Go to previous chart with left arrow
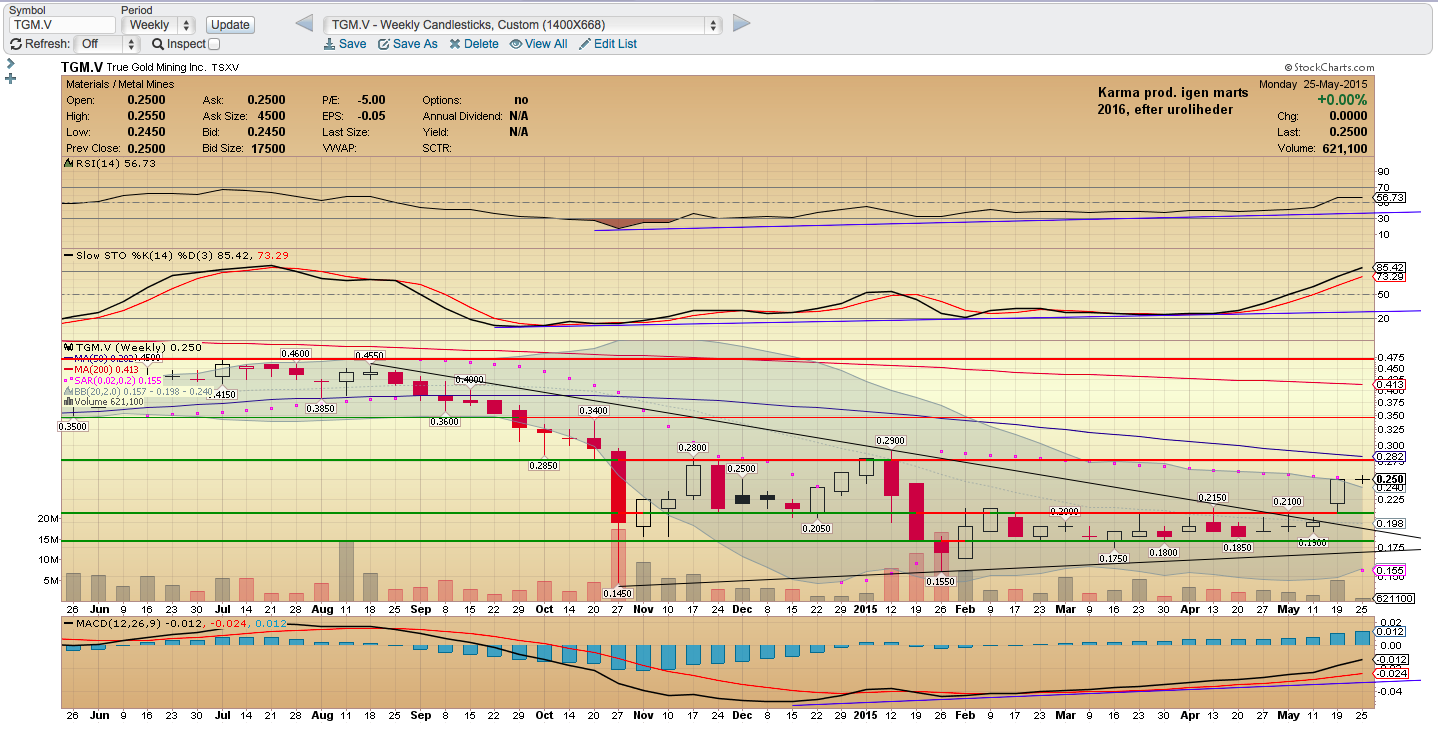This screenshot has height=731, width=1438. click(306, 24)
